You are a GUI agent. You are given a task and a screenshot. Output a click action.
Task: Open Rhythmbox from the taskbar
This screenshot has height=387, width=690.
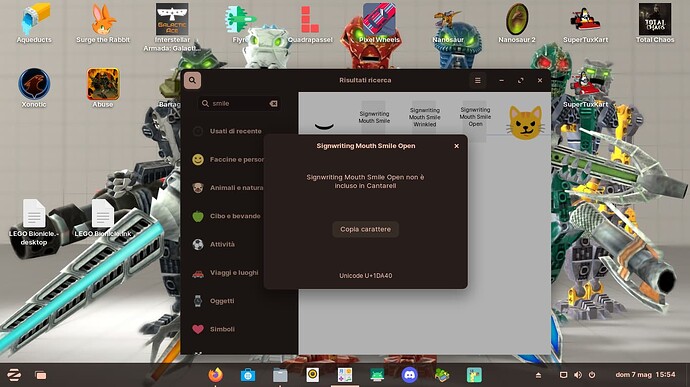coord(312,375)
